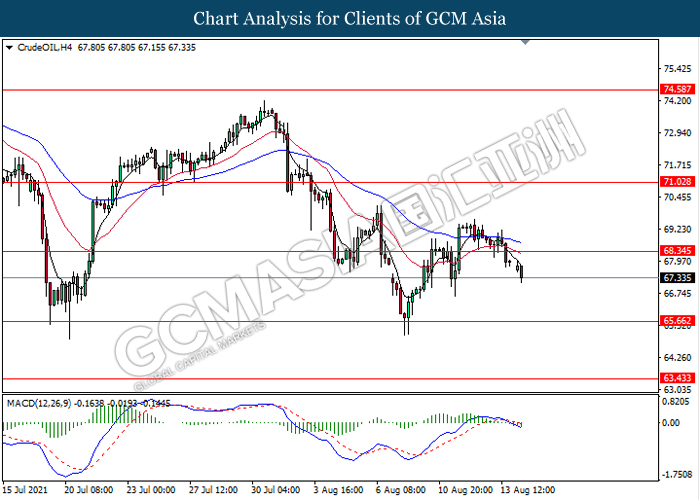Select the 65.662 support price label

(x=677, y=321)
